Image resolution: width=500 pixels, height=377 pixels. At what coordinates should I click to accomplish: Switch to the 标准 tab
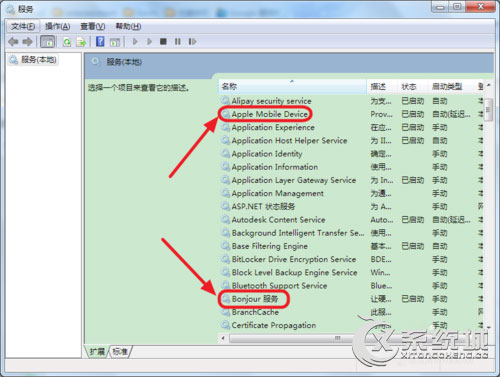tap(120, 351)
